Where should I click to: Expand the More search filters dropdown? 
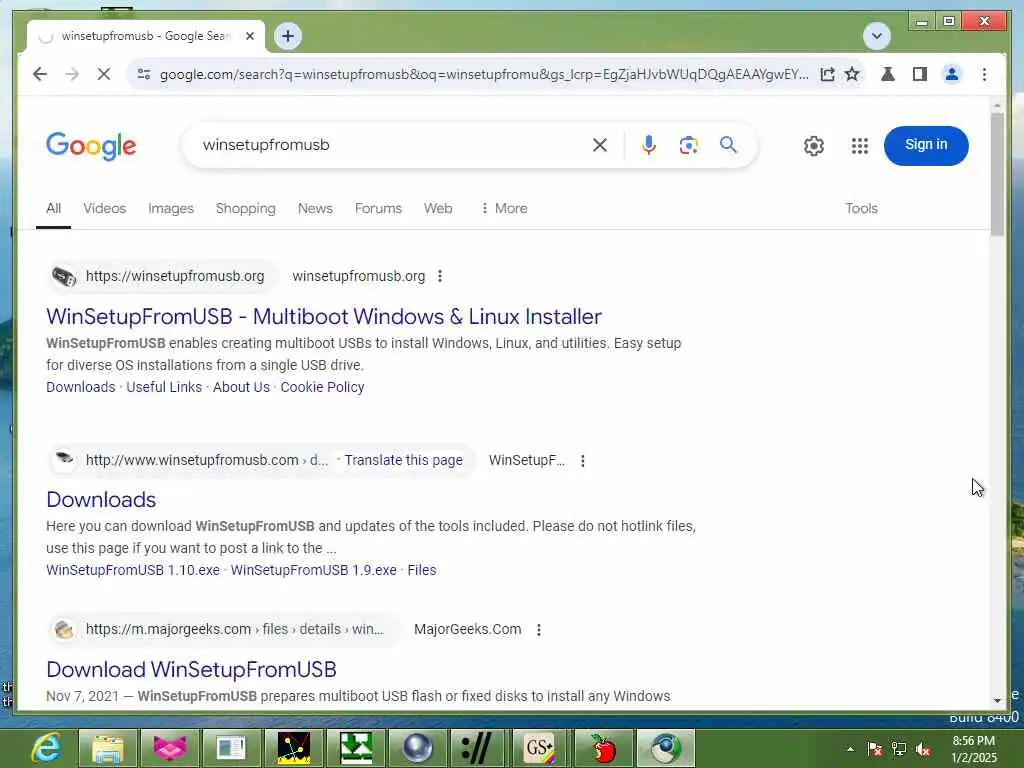coord(504,208)
